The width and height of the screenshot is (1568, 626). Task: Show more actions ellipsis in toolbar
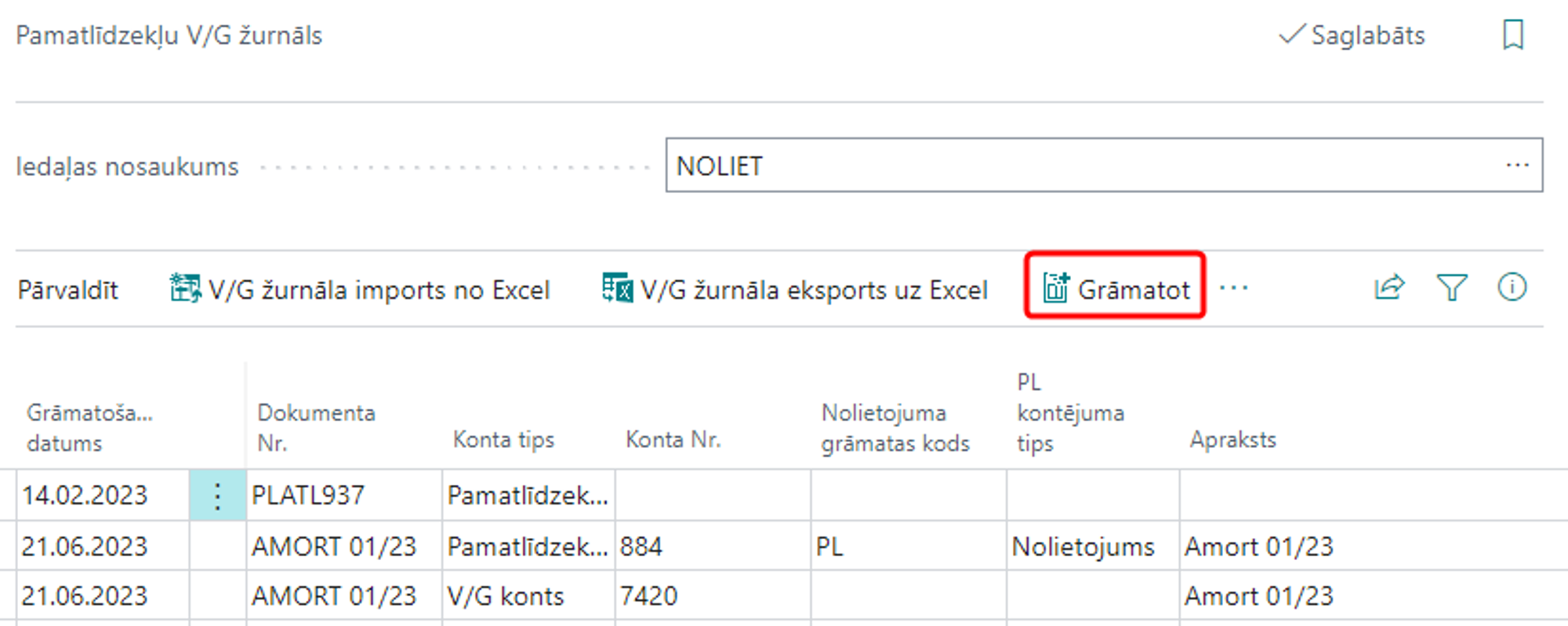[x=1234, y=288]
